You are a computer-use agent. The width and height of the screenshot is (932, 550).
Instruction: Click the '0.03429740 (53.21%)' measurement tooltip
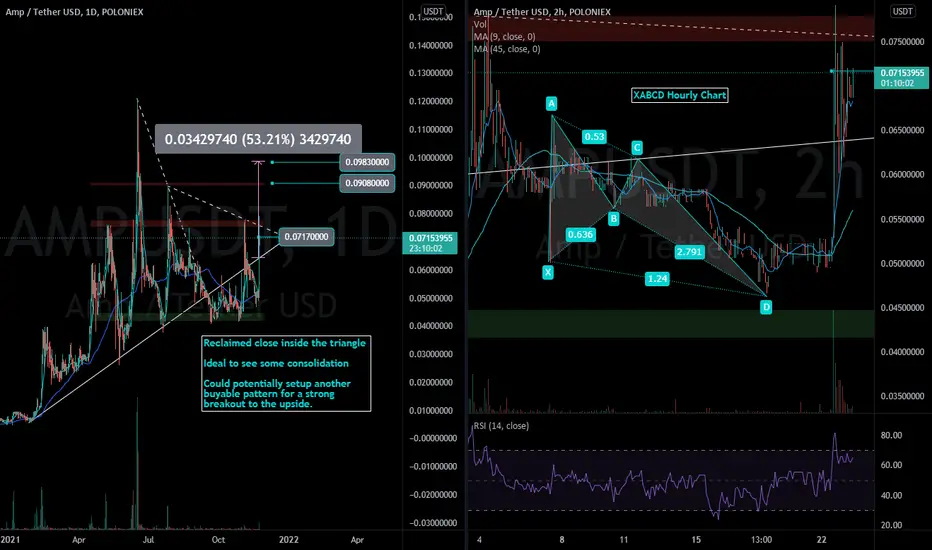[x=258, y=139]
